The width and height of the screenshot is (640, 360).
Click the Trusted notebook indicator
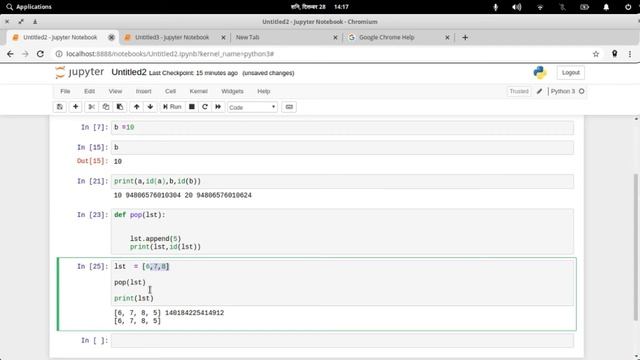[519, 91]
